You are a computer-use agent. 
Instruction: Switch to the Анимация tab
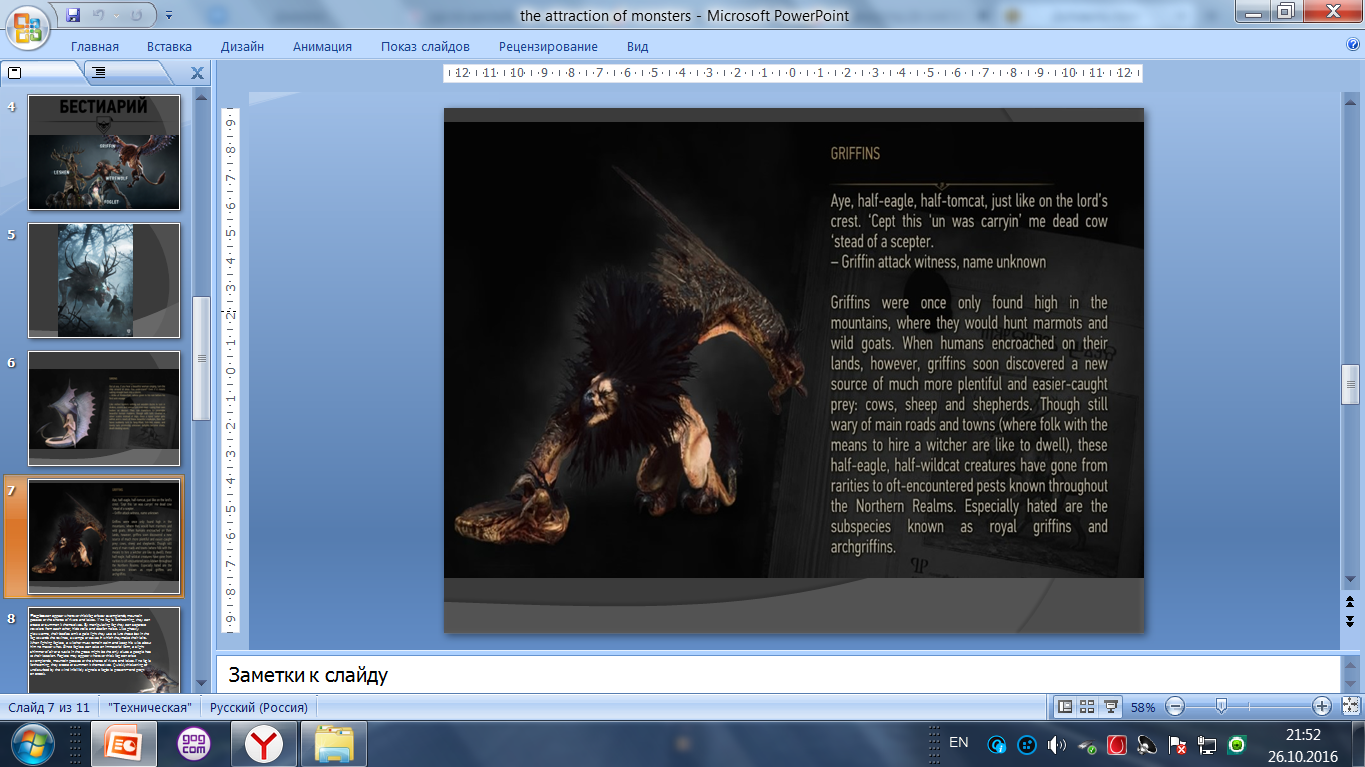322,47
